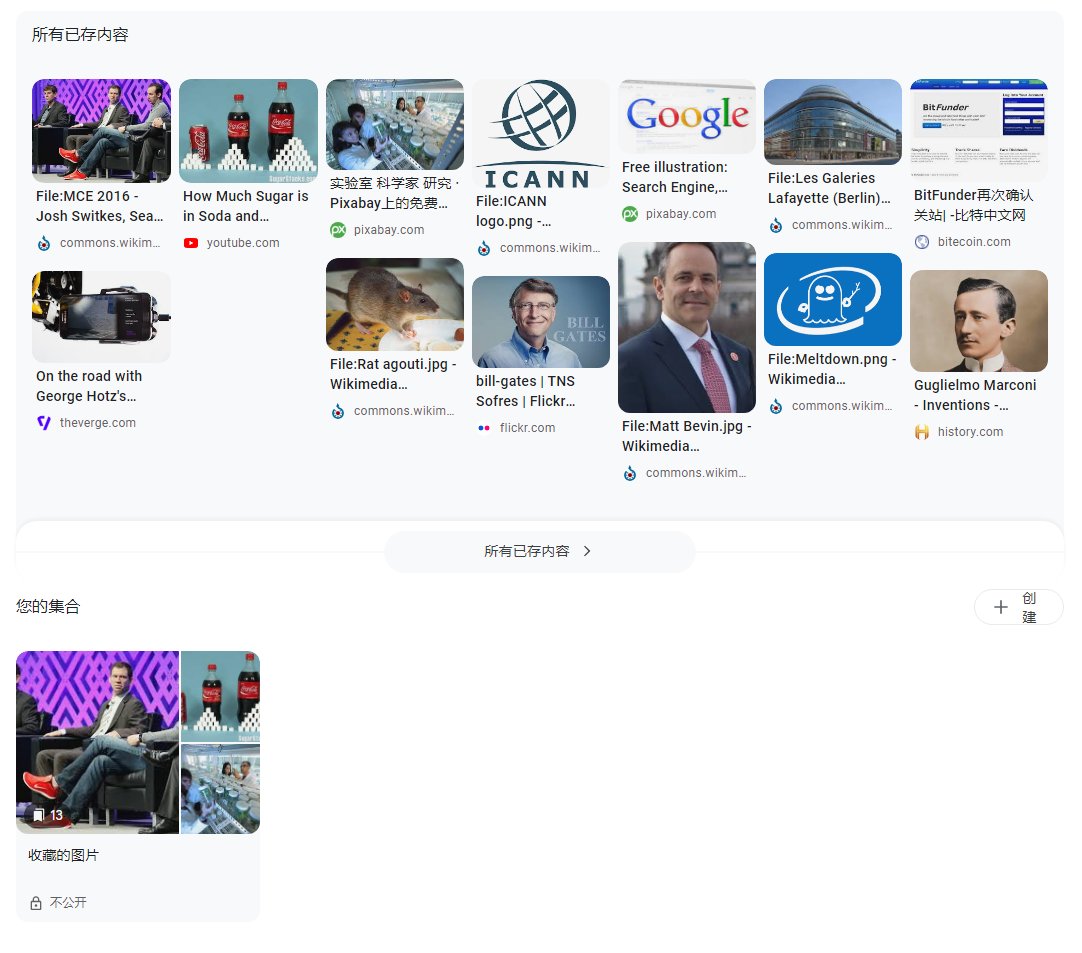The image size is (1082, 953).
Task: Click the bookmark icon showing 13 items
Action: pos(38,816)
